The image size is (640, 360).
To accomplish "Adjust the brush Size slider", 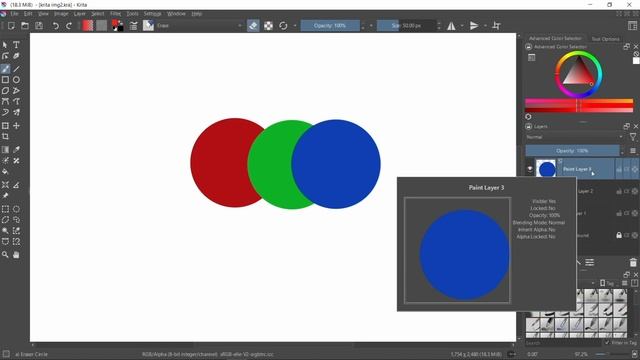I will 406,26.
